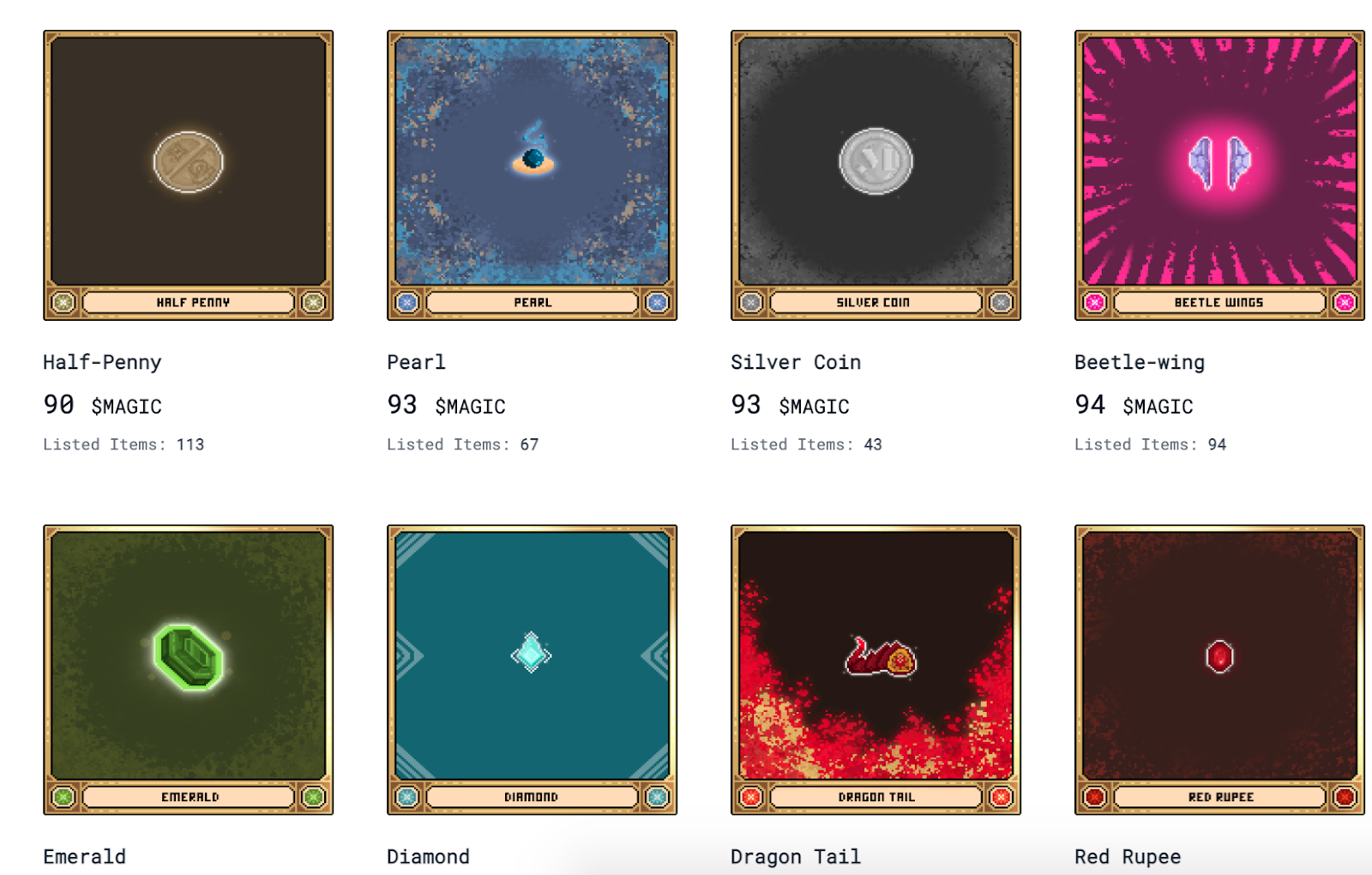Click the Beetle-wing 94 $MAGIC price
Viewport: 1372px width, 875px height.
(x=1134, y=405)
